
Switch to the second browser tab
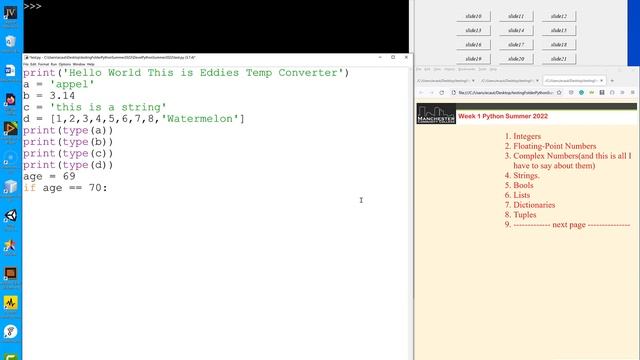[x=510, y=81]
